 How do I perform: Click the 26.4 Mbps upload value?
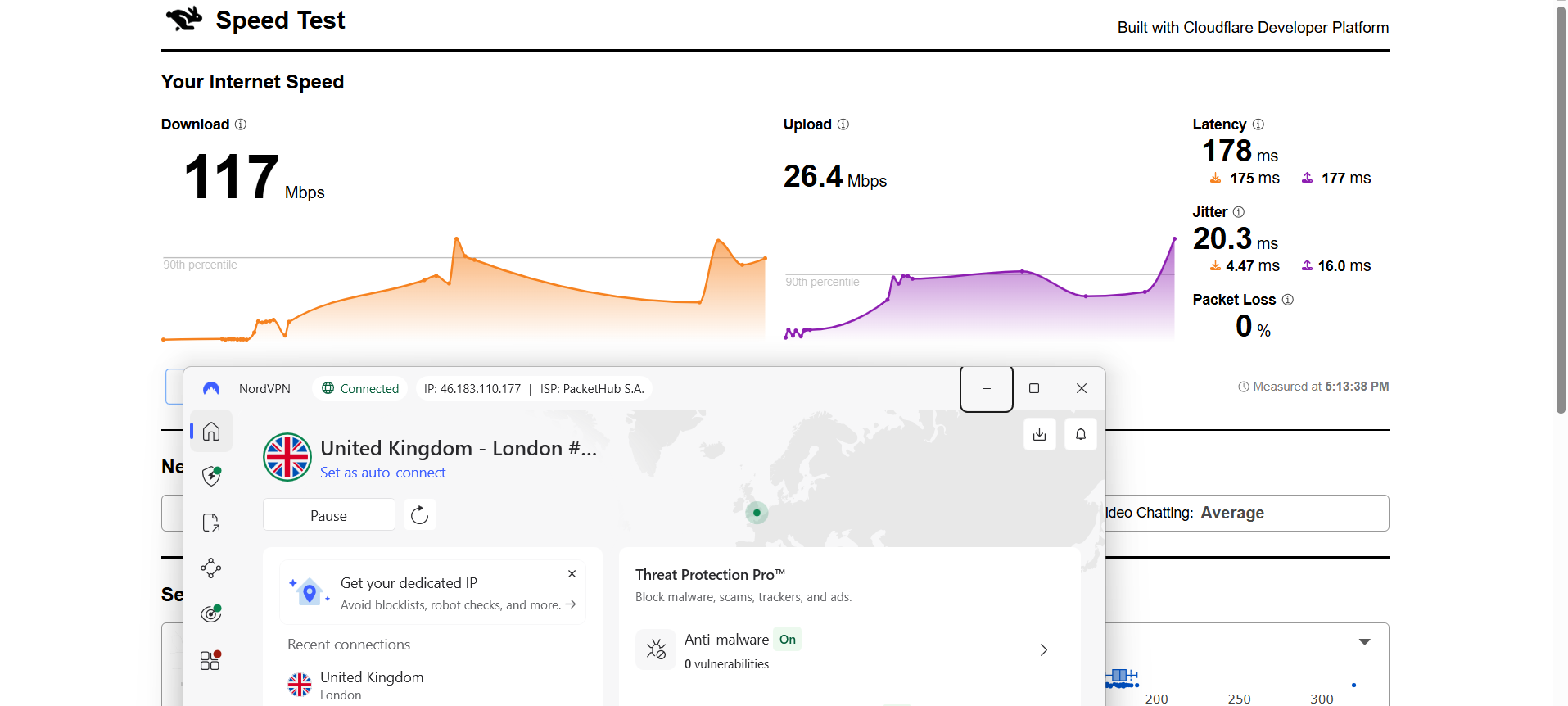(835, 177)
